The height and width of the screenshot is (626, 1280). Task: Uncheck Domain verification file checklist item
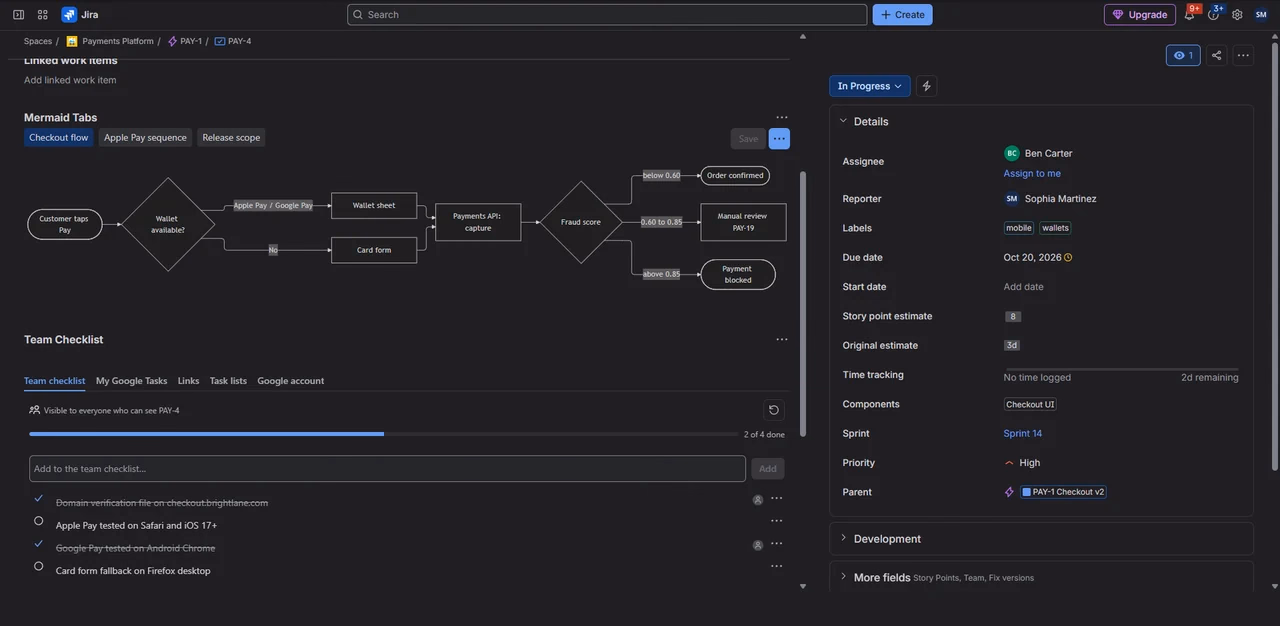click(39, 498)
